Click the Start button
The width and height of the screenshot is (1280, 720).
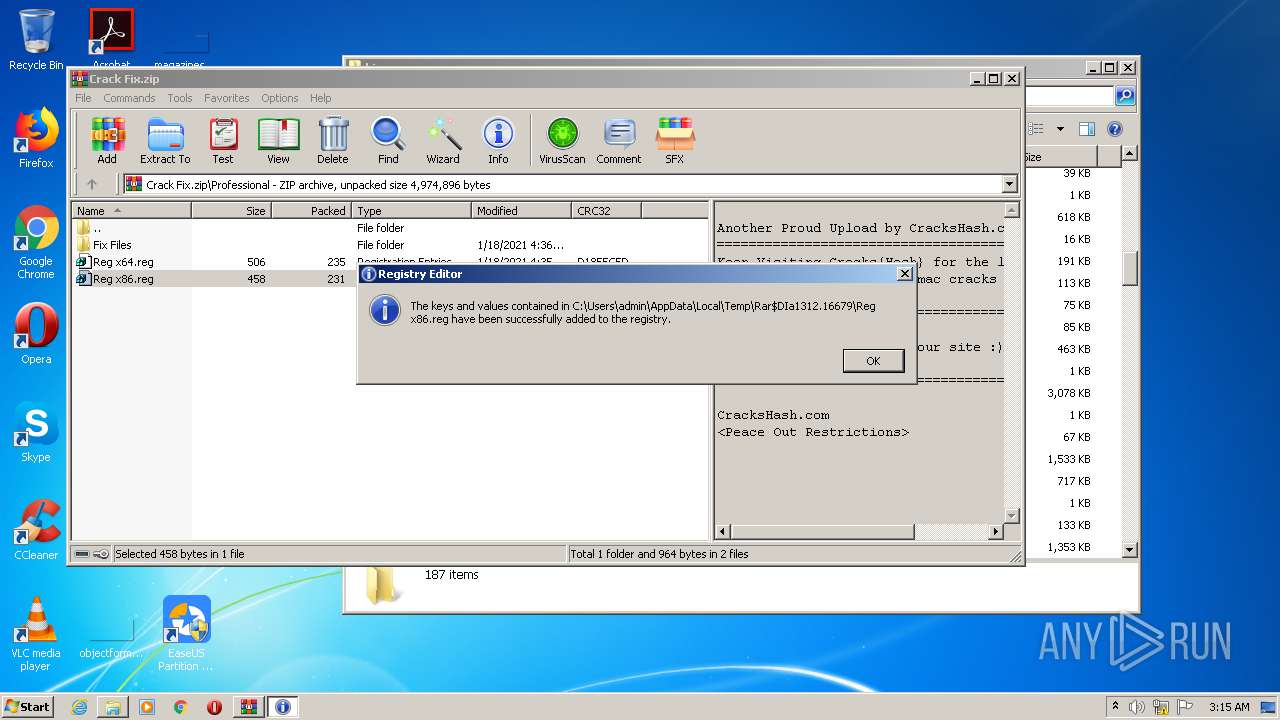coord(27,706)
